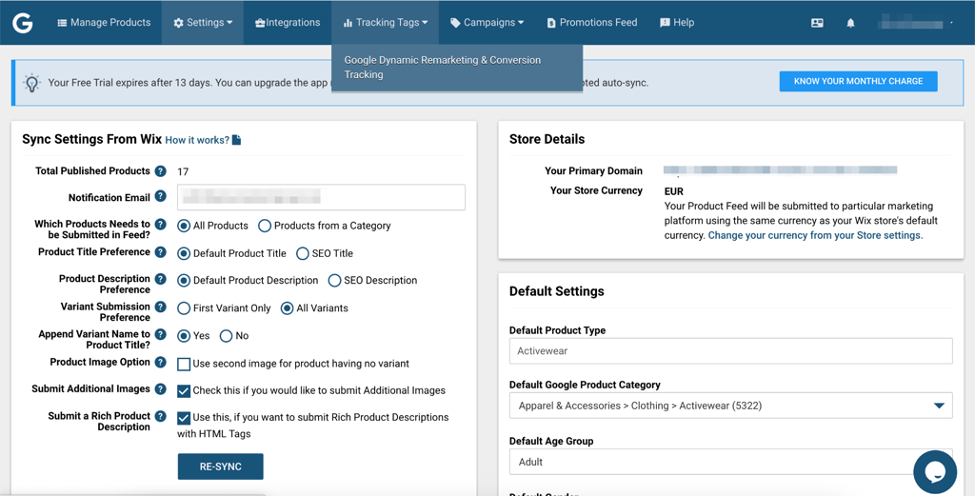The width and height of the screenshot is (977, 497).
Task: Click the EUR store currency value
Action: point(674,192)
